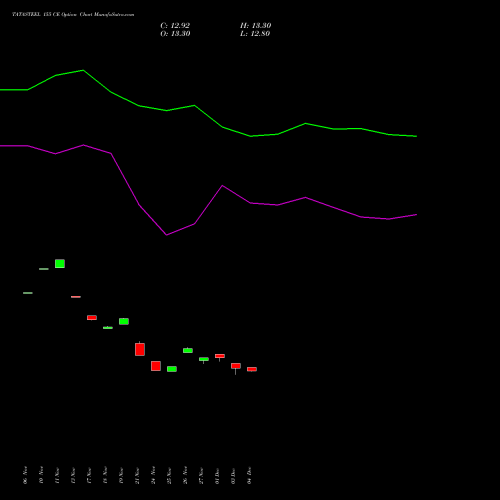Click the thin green candle above 10 Nov
Screen dimensions: 500x500
[x=44, y=269]
